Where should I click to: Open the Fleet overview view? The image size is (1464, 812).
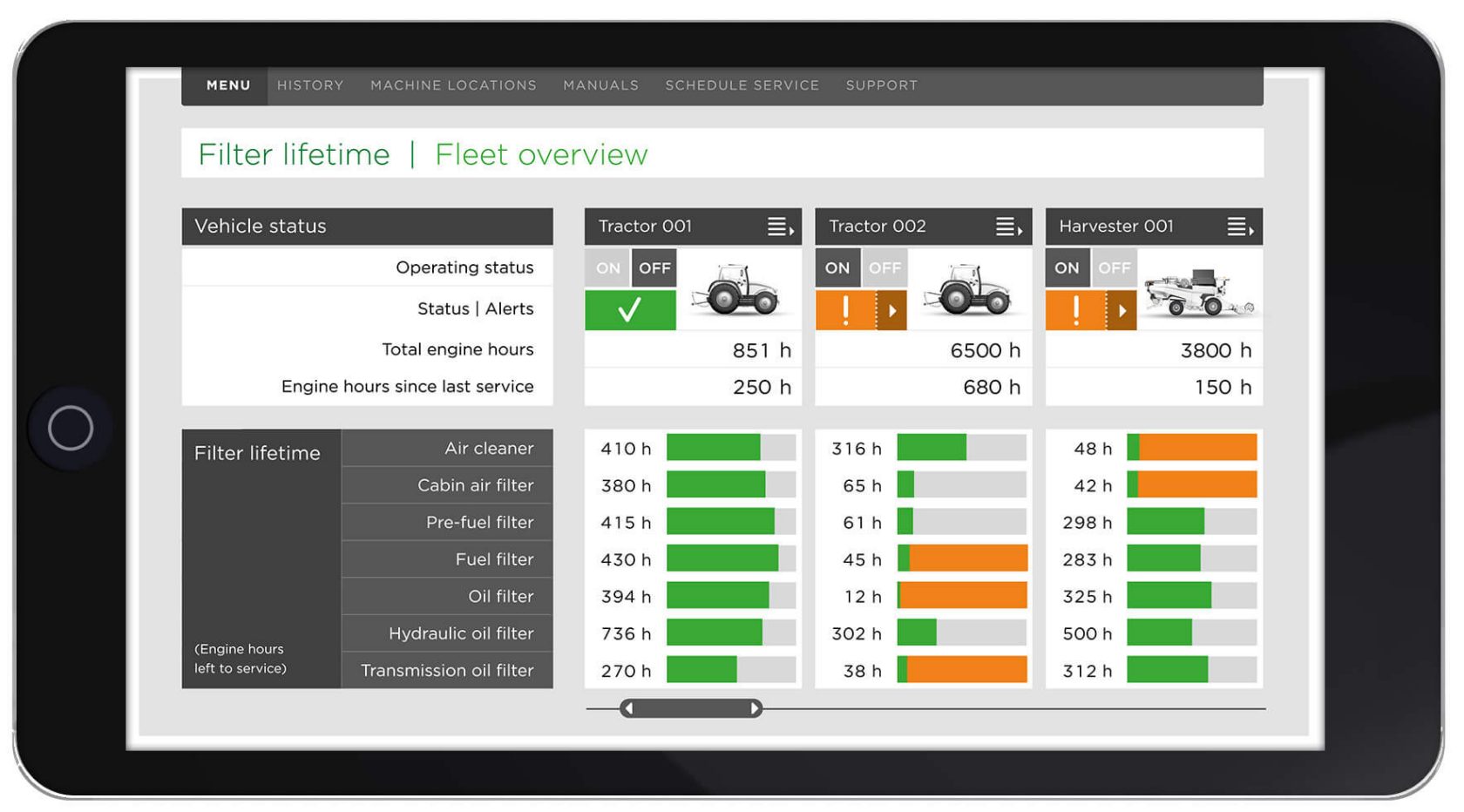pyautogui.click(x=541, y=154)
